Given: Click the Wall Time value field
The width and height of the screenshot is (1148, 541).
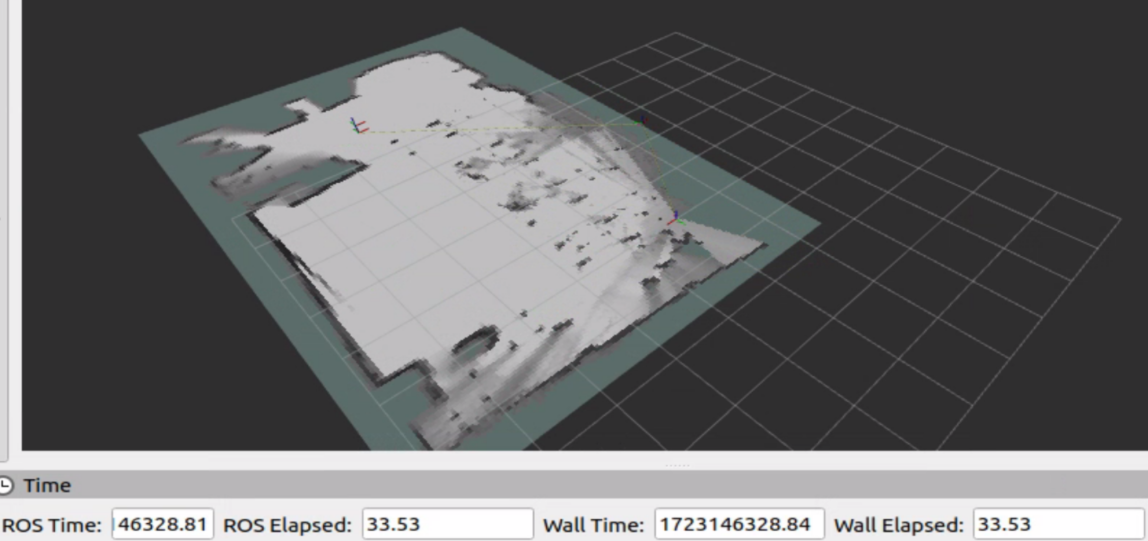Looking at the screenshot, I should (x=739, y=523).
